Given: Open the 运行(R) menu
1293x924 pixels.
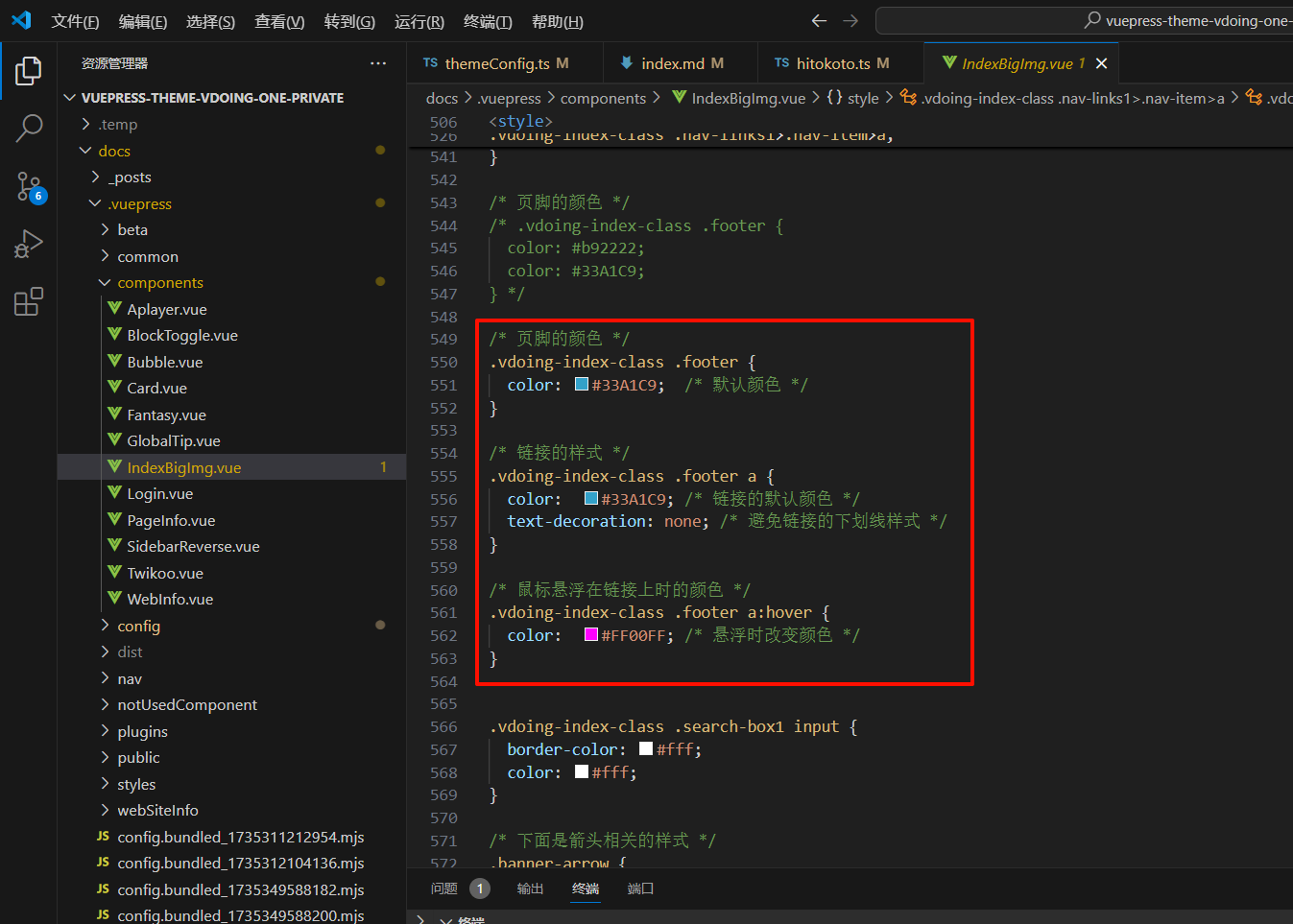Looking at the screenshot, I should pyautogui.click(x=419, y=21).
